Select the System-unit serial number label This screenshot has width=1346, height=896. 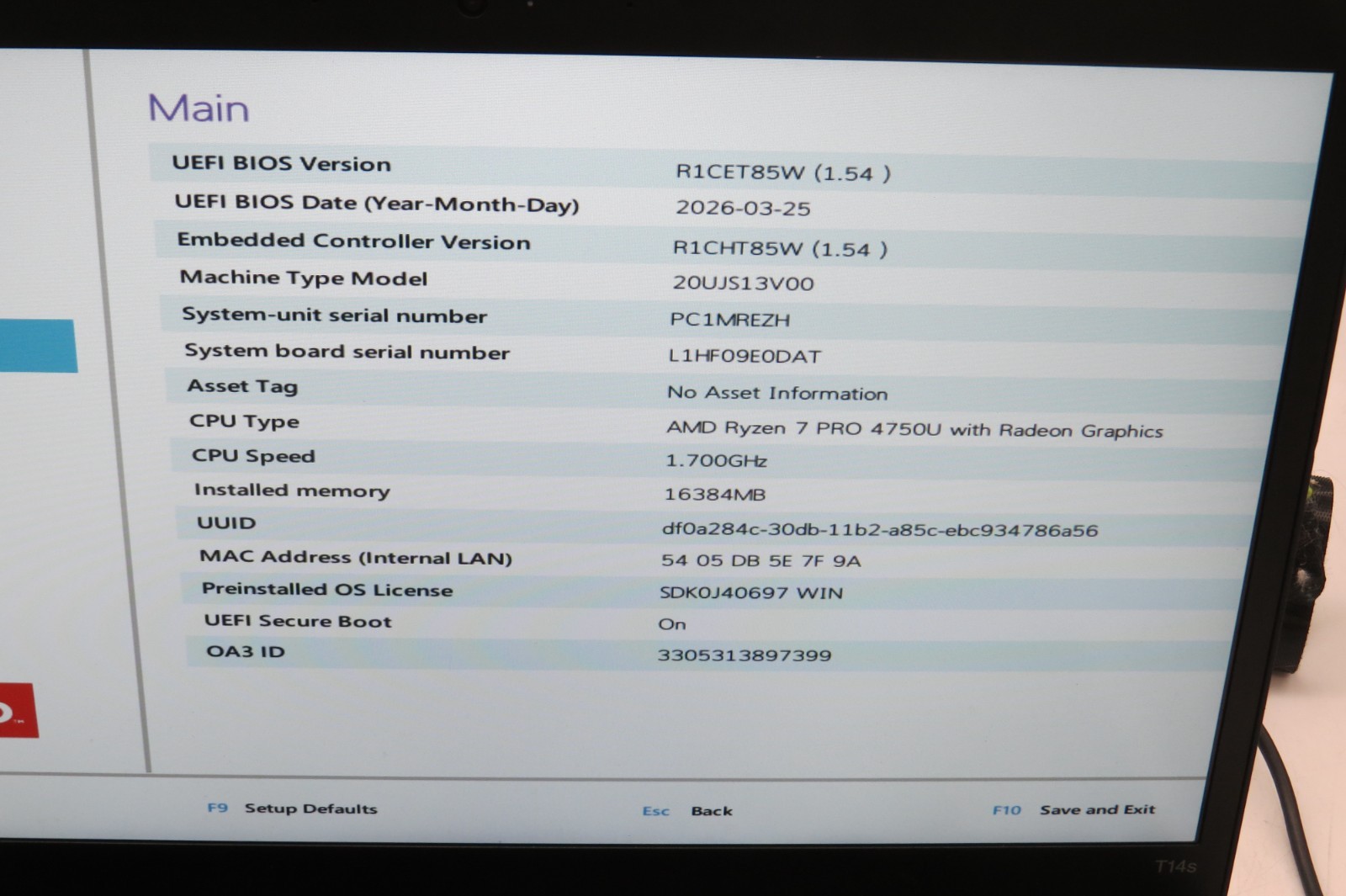point(335,315)
